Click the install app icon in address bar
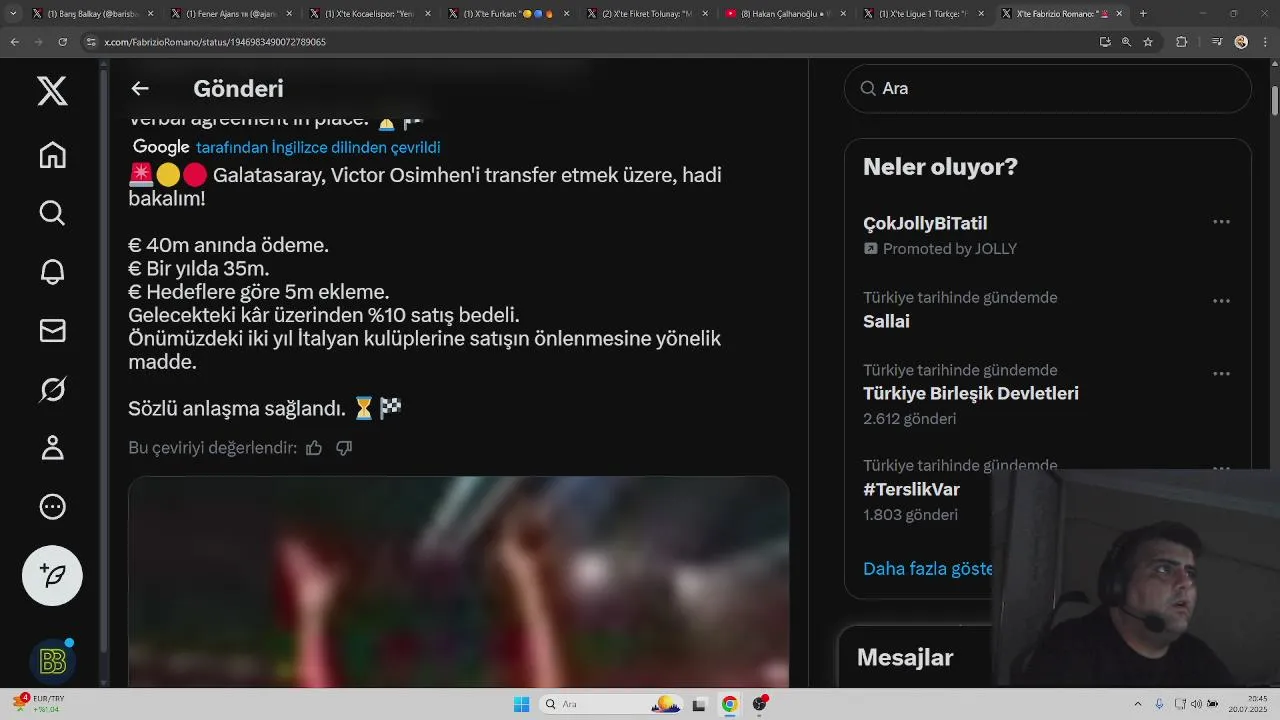 1105,42
